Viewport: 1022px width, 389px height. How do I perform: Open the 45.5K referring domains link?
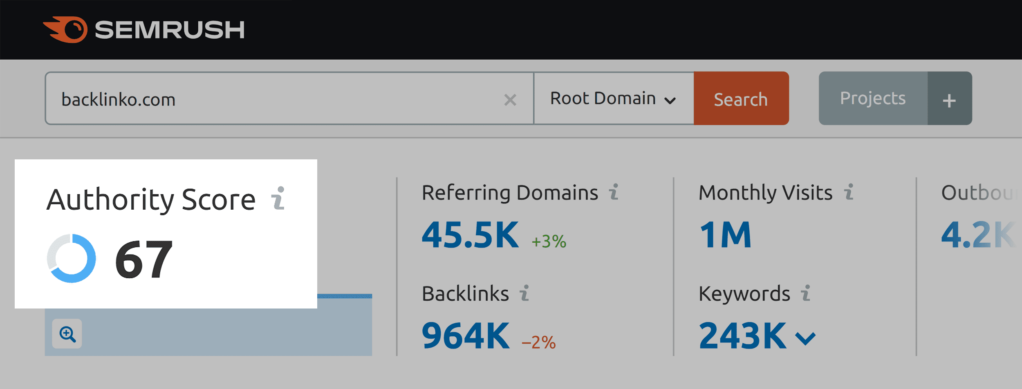click(470, 235)
